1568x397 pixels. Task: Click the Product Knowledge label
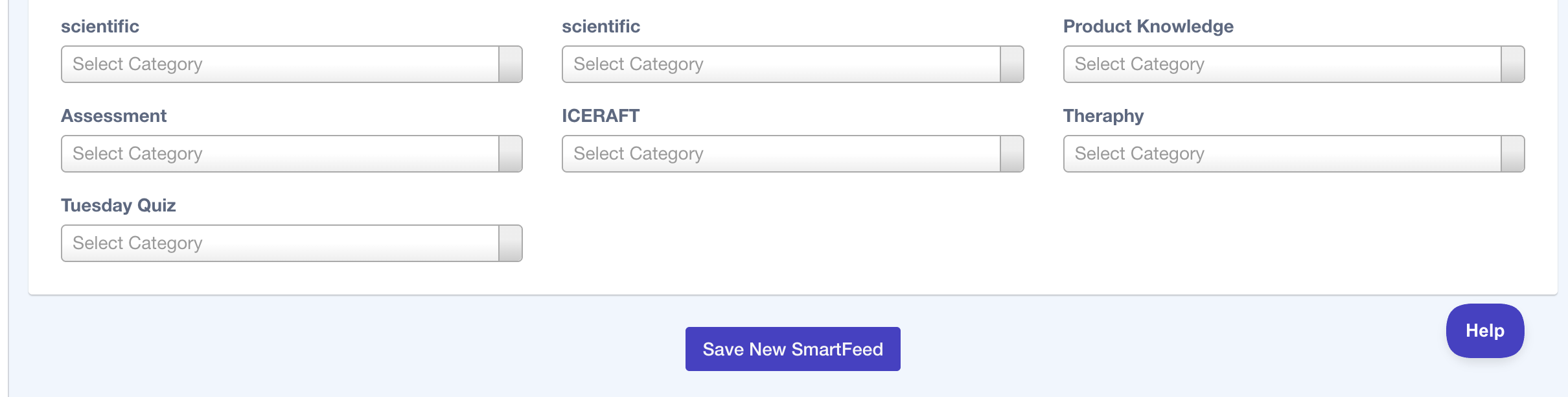[1148, 27]
